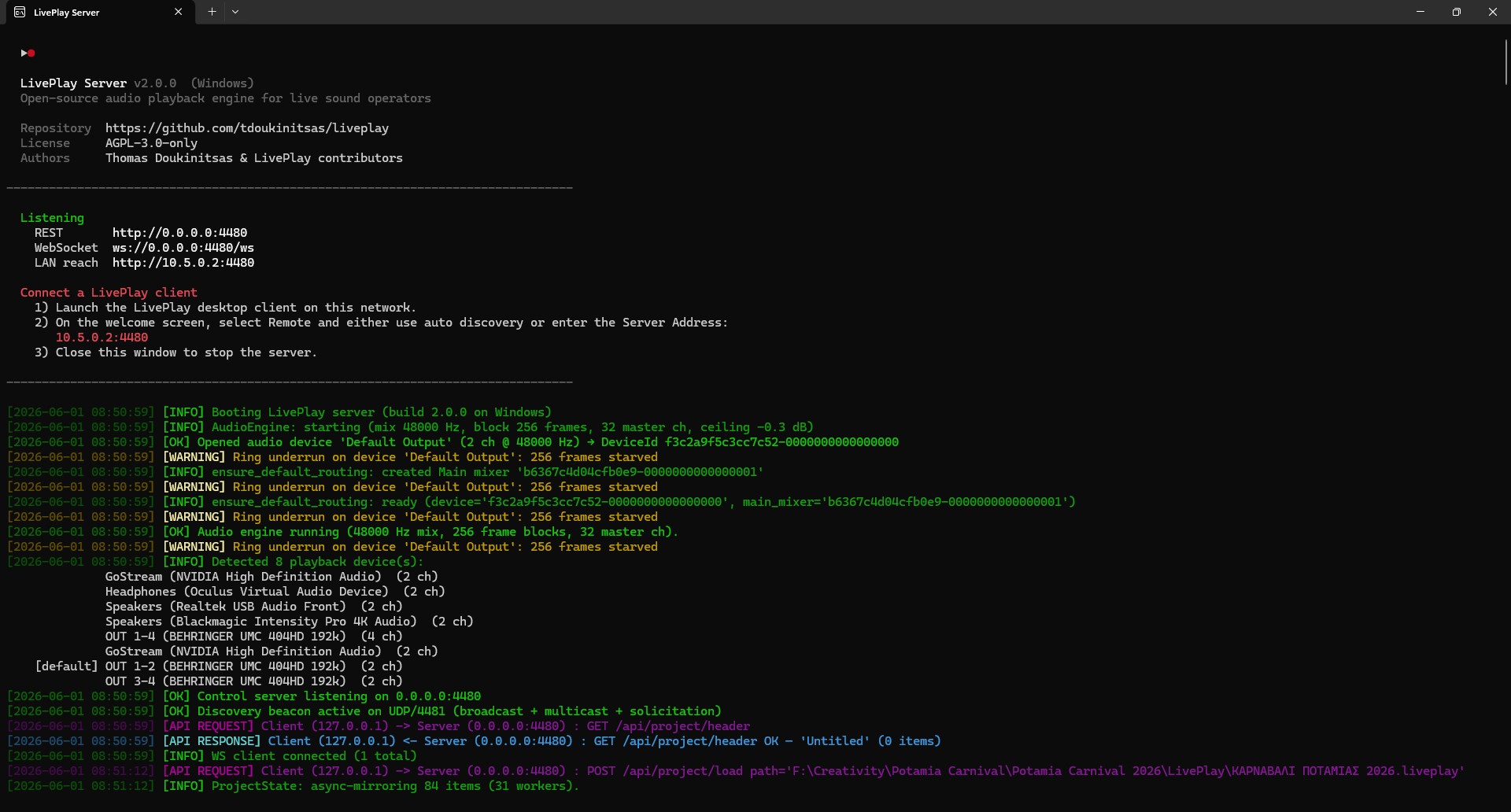This screenshot has width=1511, height=812.
Task: Click 'OUT 1-4 (BEHRINGER UMC 404HD 192k)' entry
Action: tap(253, 636)
